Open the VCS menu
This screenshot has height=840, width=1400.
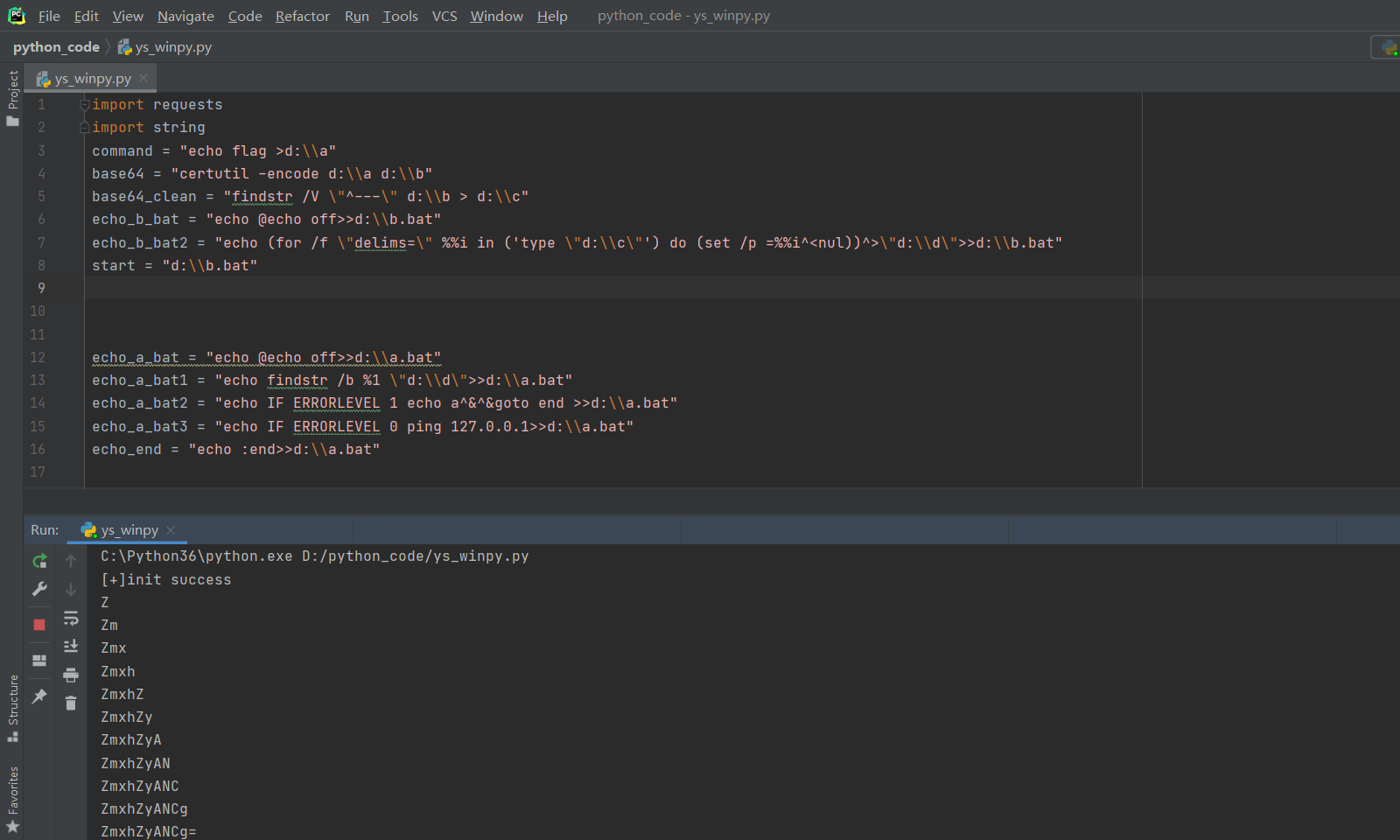click(444, 16)
